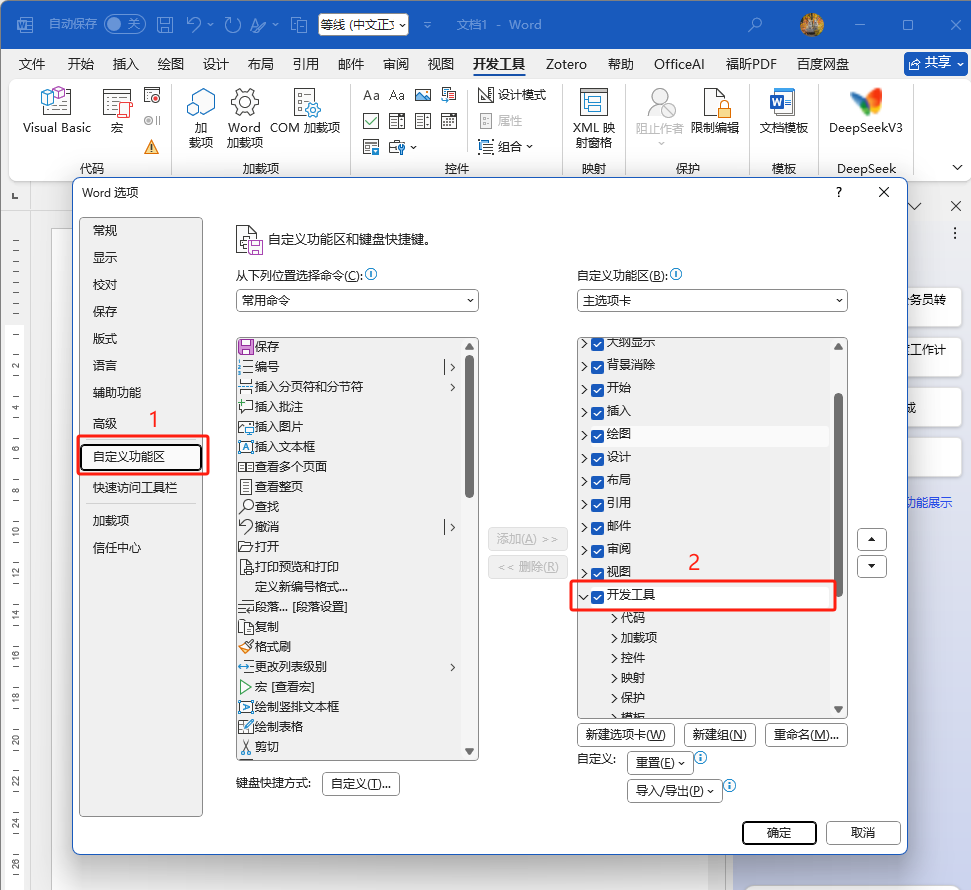
Task: Open search magnifier in title bar
Action: [x=755, y=25]
